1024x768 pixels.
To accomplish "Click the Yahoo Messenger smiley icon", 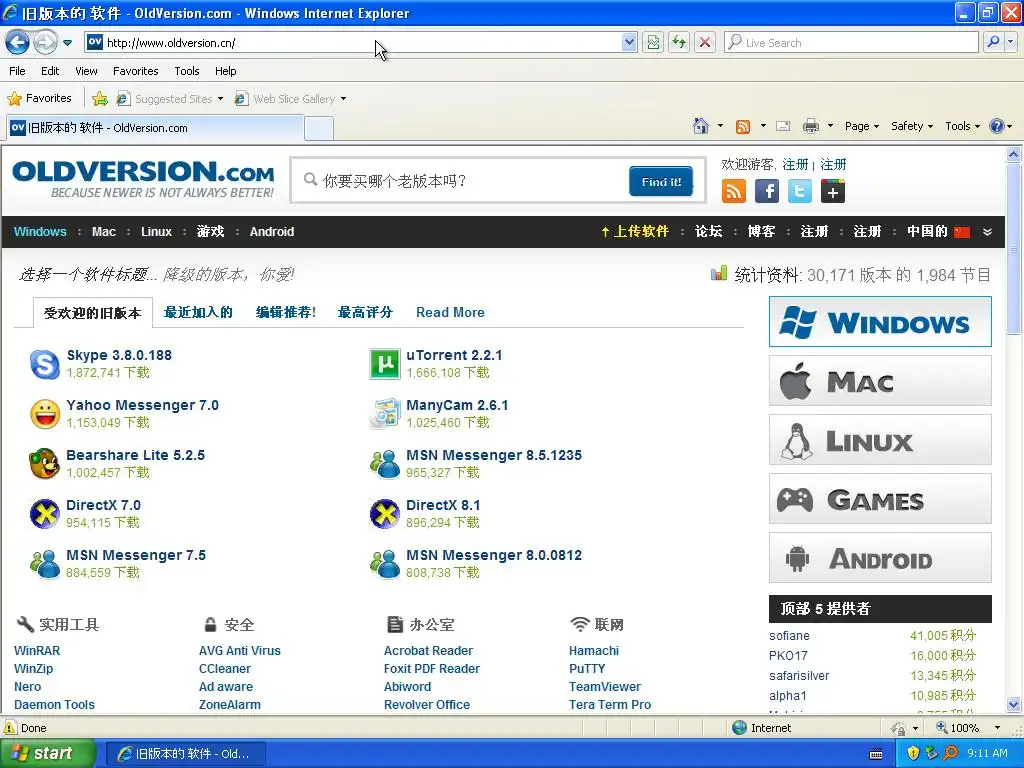I will tap(45, 414).
